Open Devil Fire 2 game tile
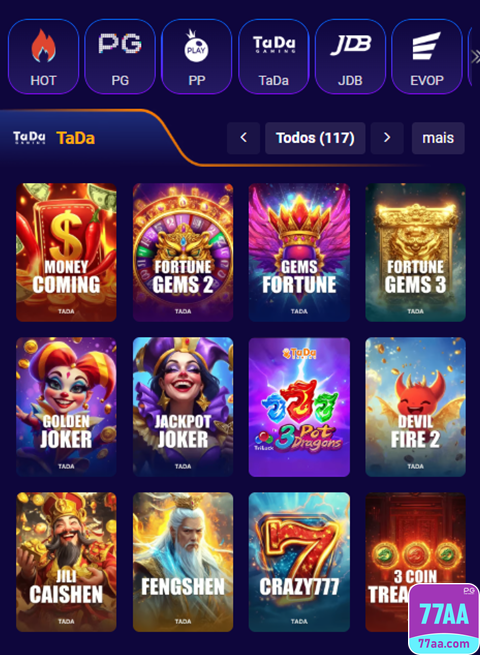The image size is (480, 655). 416,407
